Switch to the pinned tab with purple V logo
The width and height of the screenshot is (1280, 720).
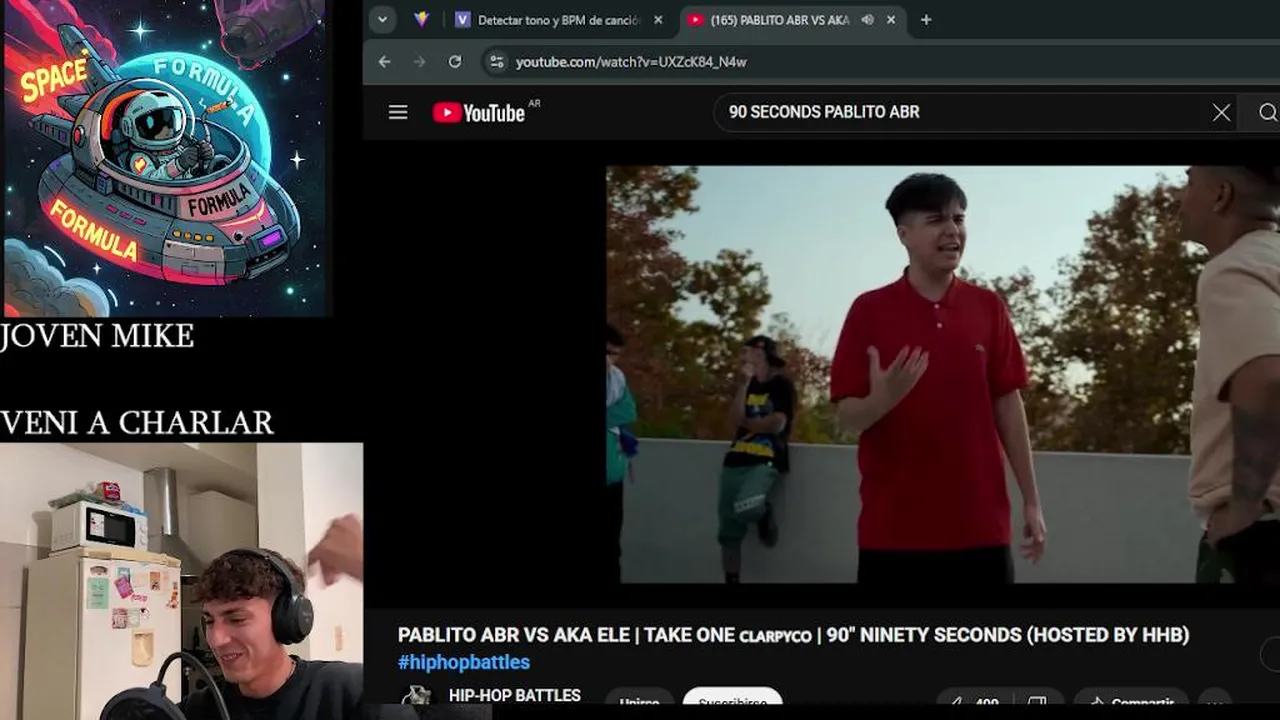click(x=422, y=20)
